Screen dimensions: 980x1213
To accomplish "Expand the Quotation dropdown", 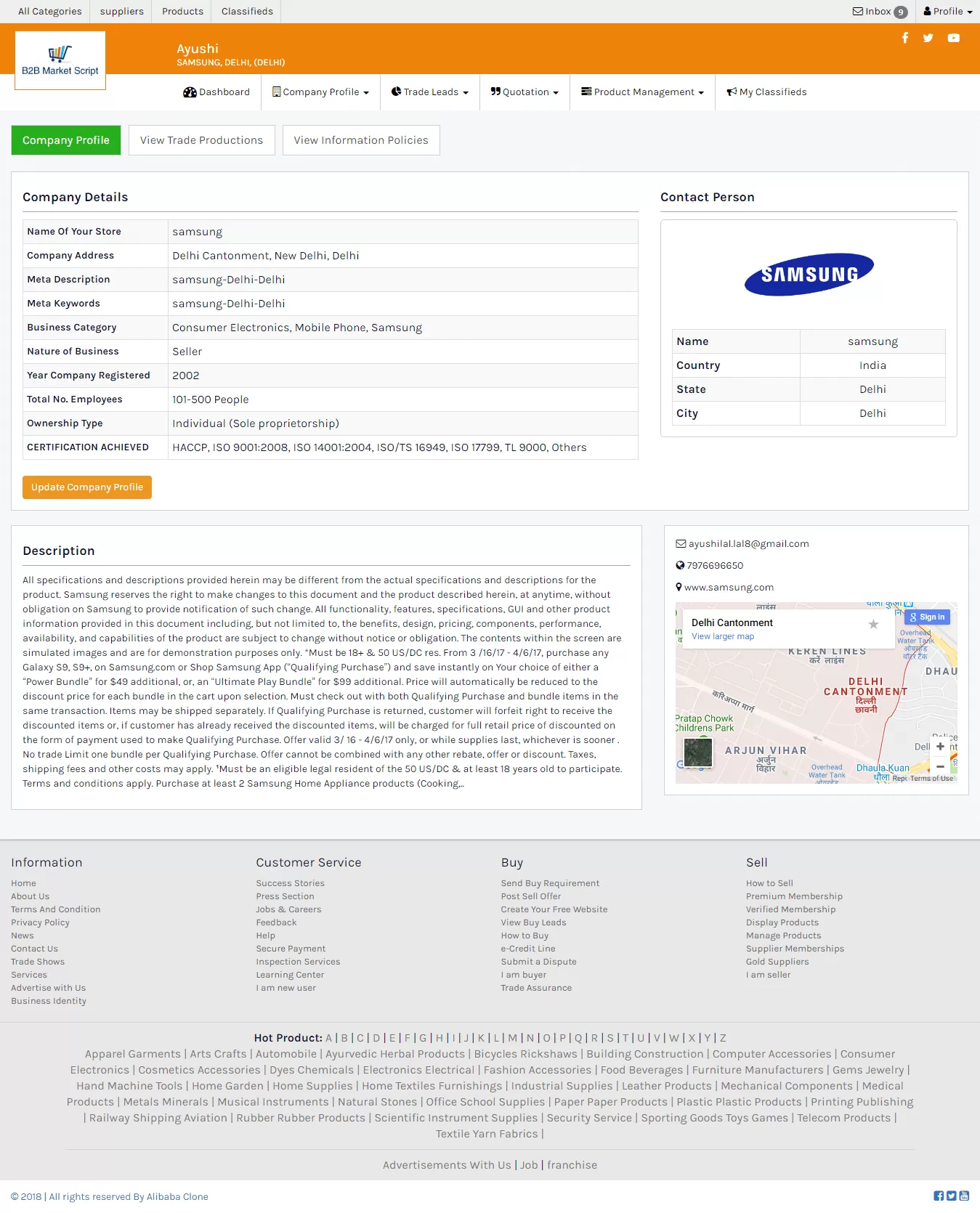I will pos(525,92).
